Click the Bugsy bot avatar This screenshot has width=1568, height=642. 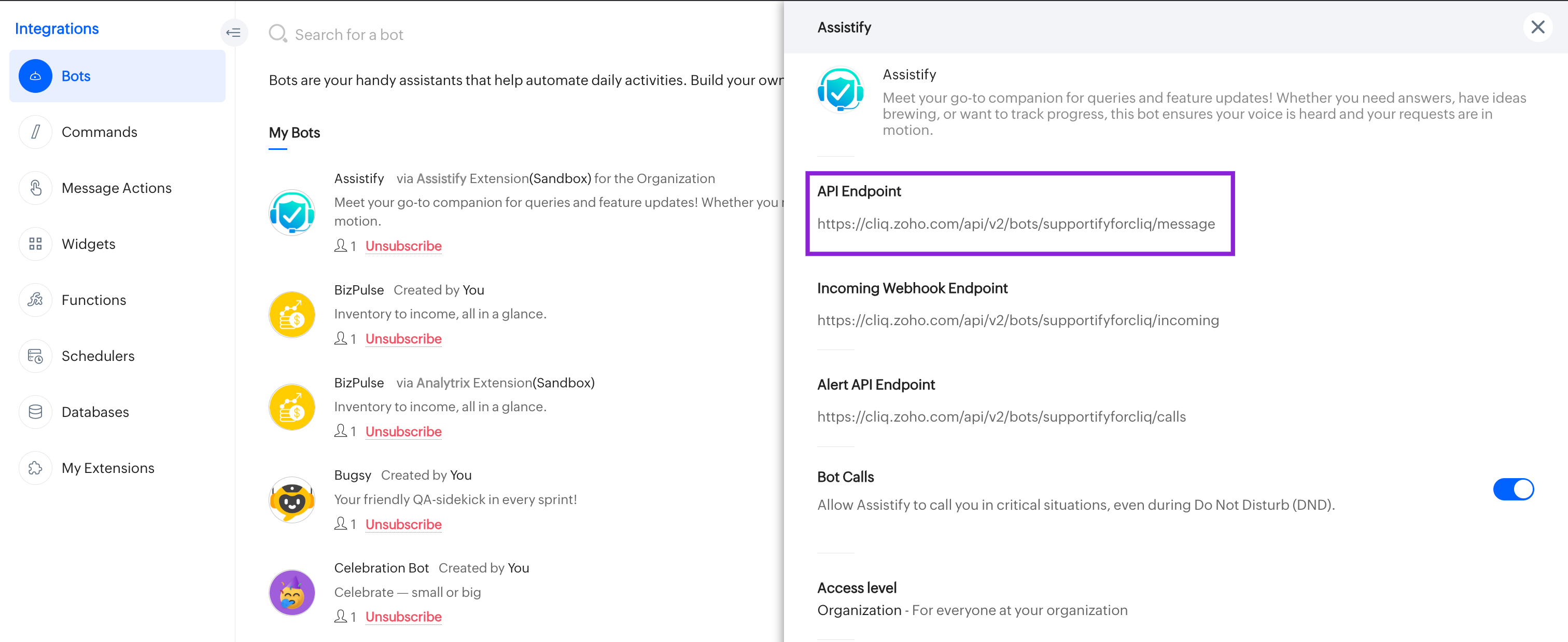click(291, 499)
